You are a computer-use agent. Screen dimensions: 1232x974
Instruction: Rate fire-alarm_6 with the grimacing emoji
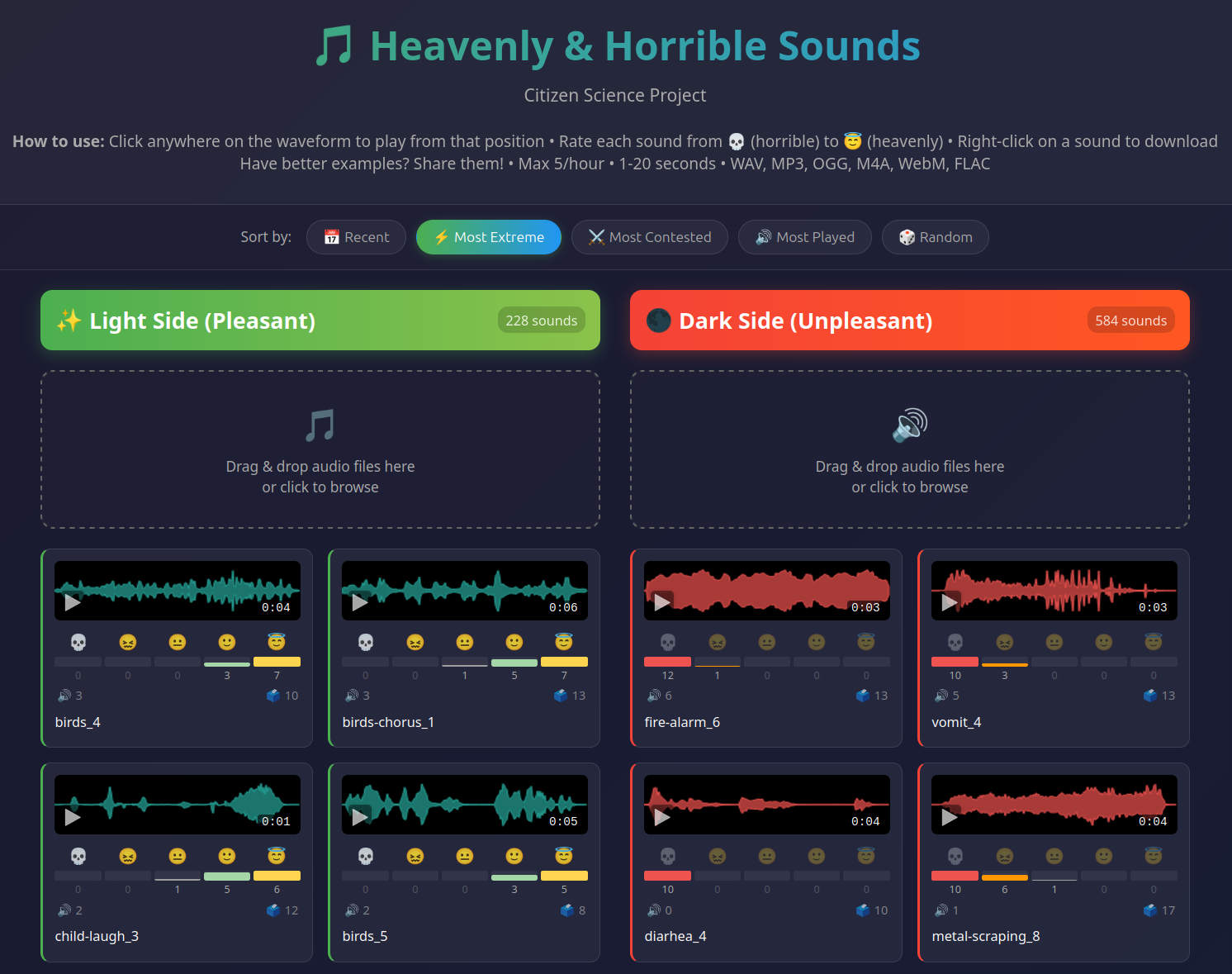click(x=718, y=642)
